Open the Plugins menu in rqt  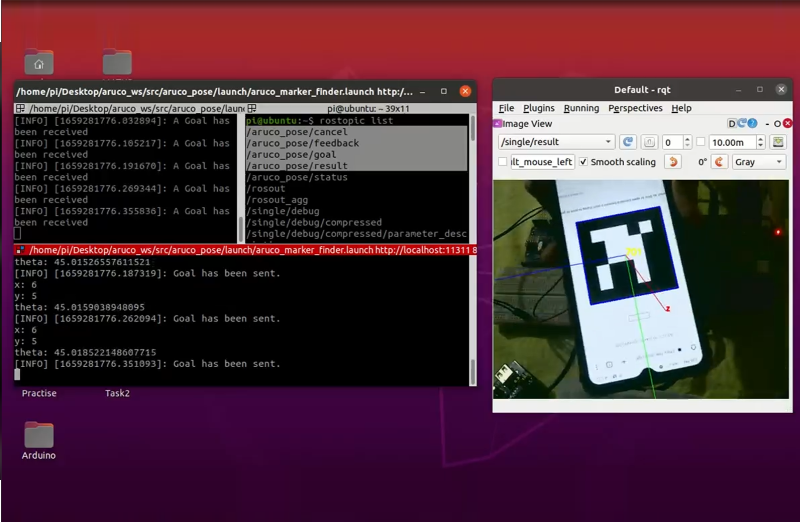click(x=539, y=108)
